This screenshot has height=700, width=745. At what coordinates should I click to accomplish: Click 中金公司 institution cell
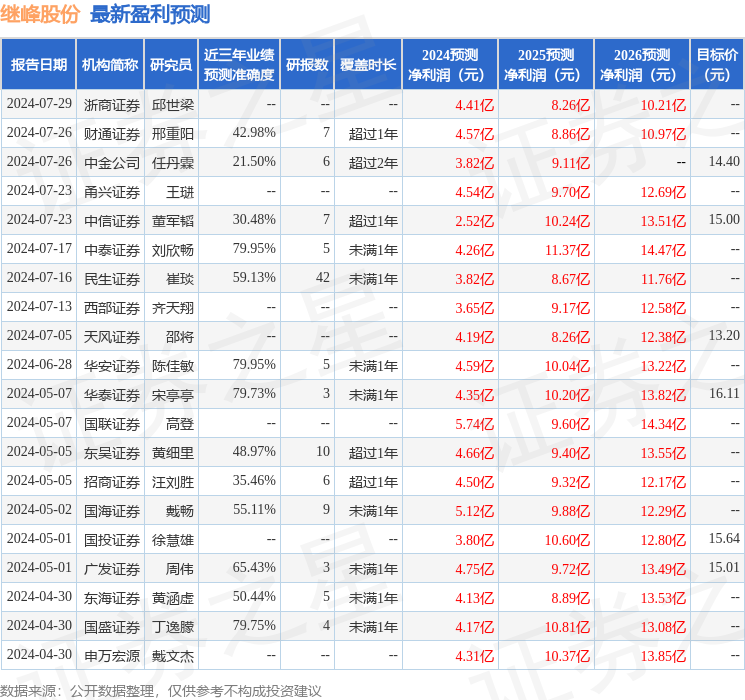point(112,163)
